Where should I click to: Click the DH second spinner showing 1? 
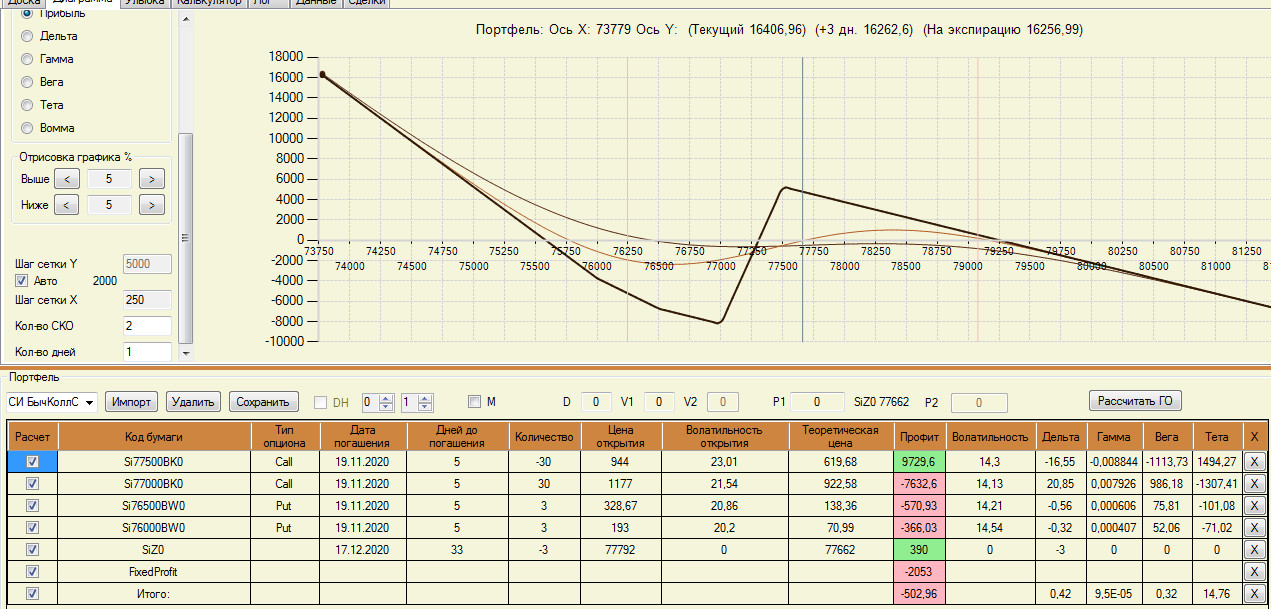click(x=417, y=402)
